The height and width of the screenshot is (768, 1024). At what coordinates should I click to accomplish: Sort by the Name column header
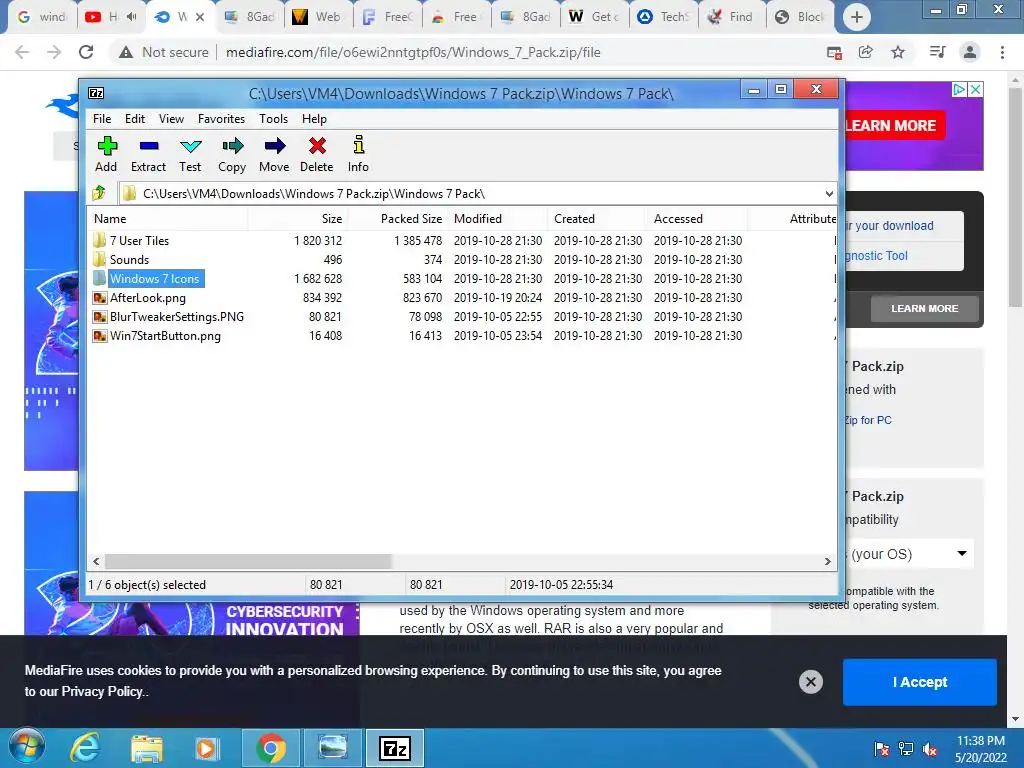(167, 219)
